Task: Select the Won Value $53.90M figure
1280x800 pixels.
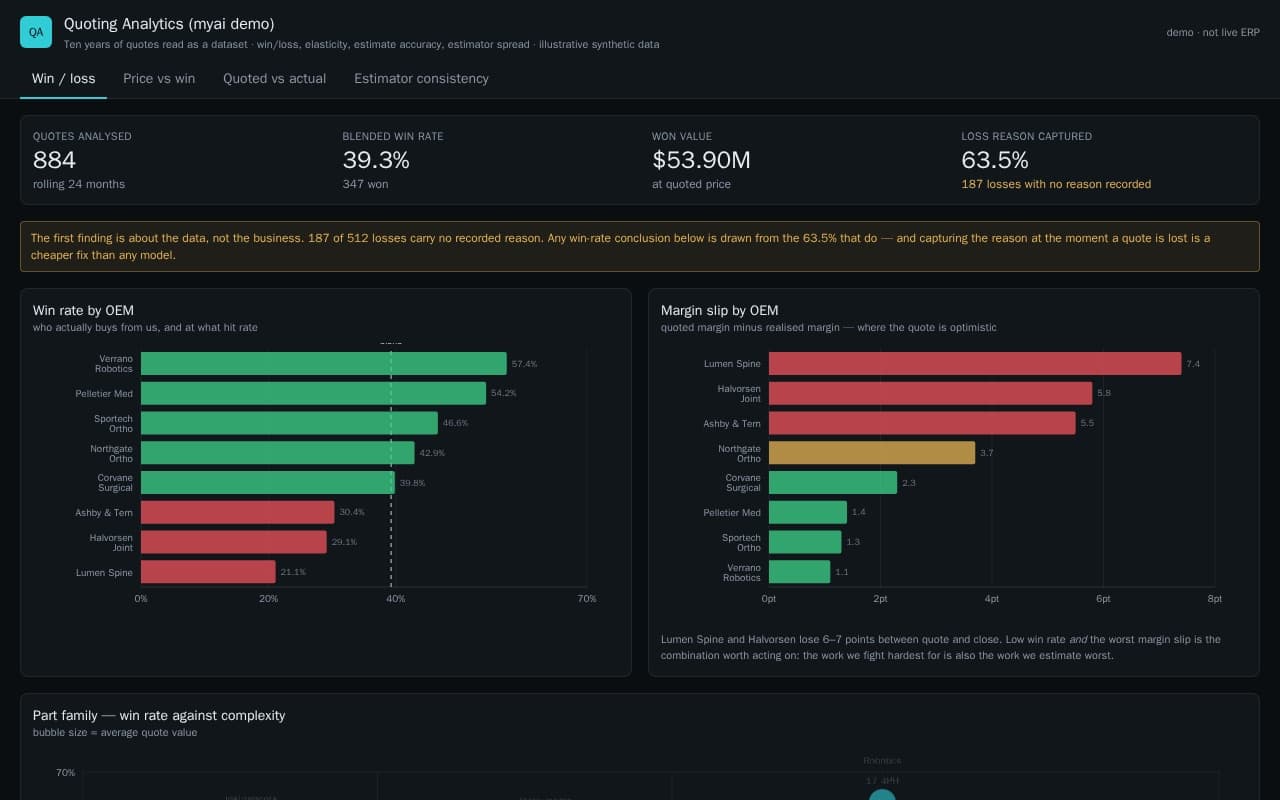Action: pyautogui.click(x=701, y=160)
